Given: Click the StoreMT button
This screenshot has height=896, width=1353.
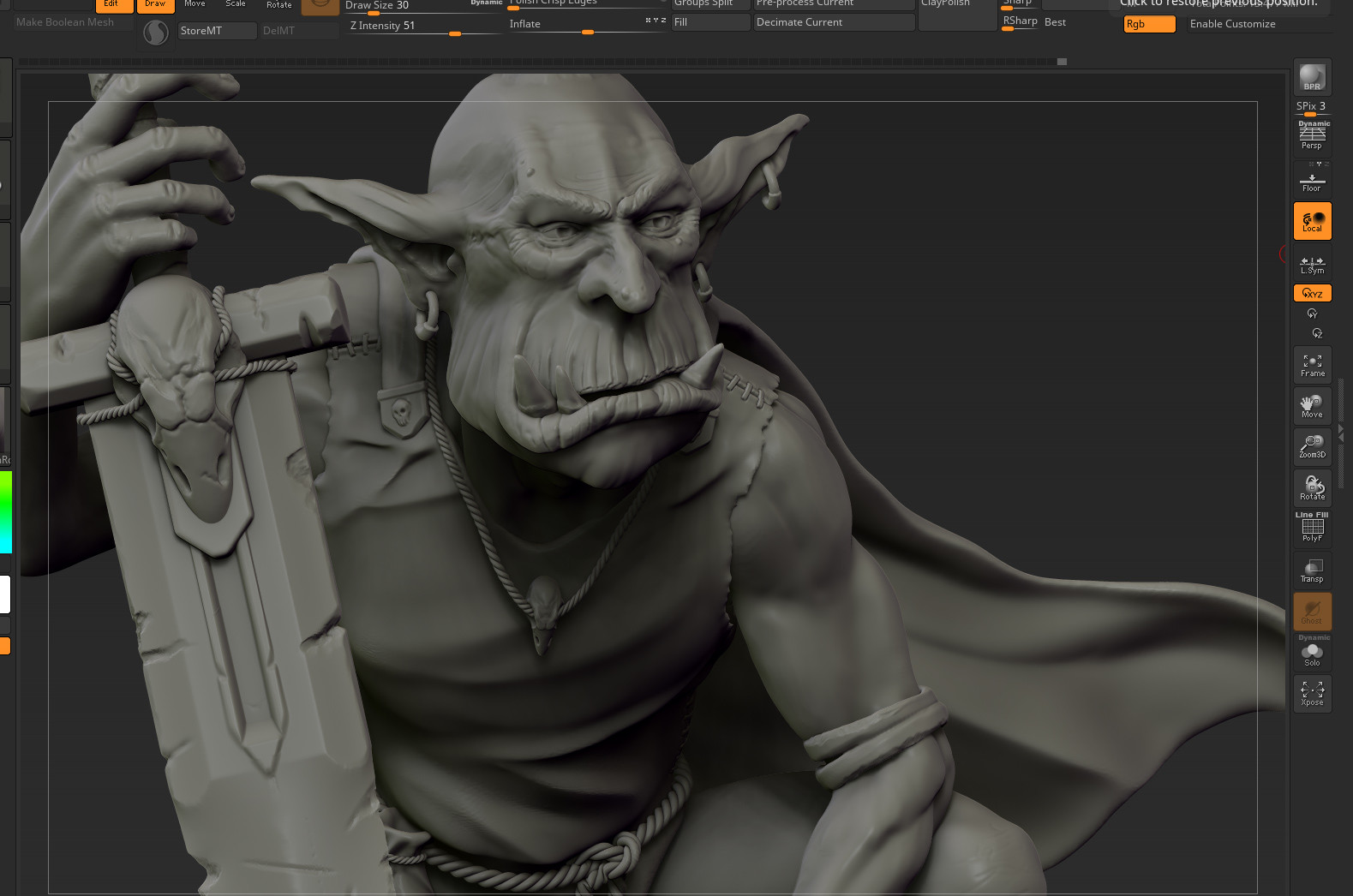Looking at the screenshot, I should coord(217,31).
